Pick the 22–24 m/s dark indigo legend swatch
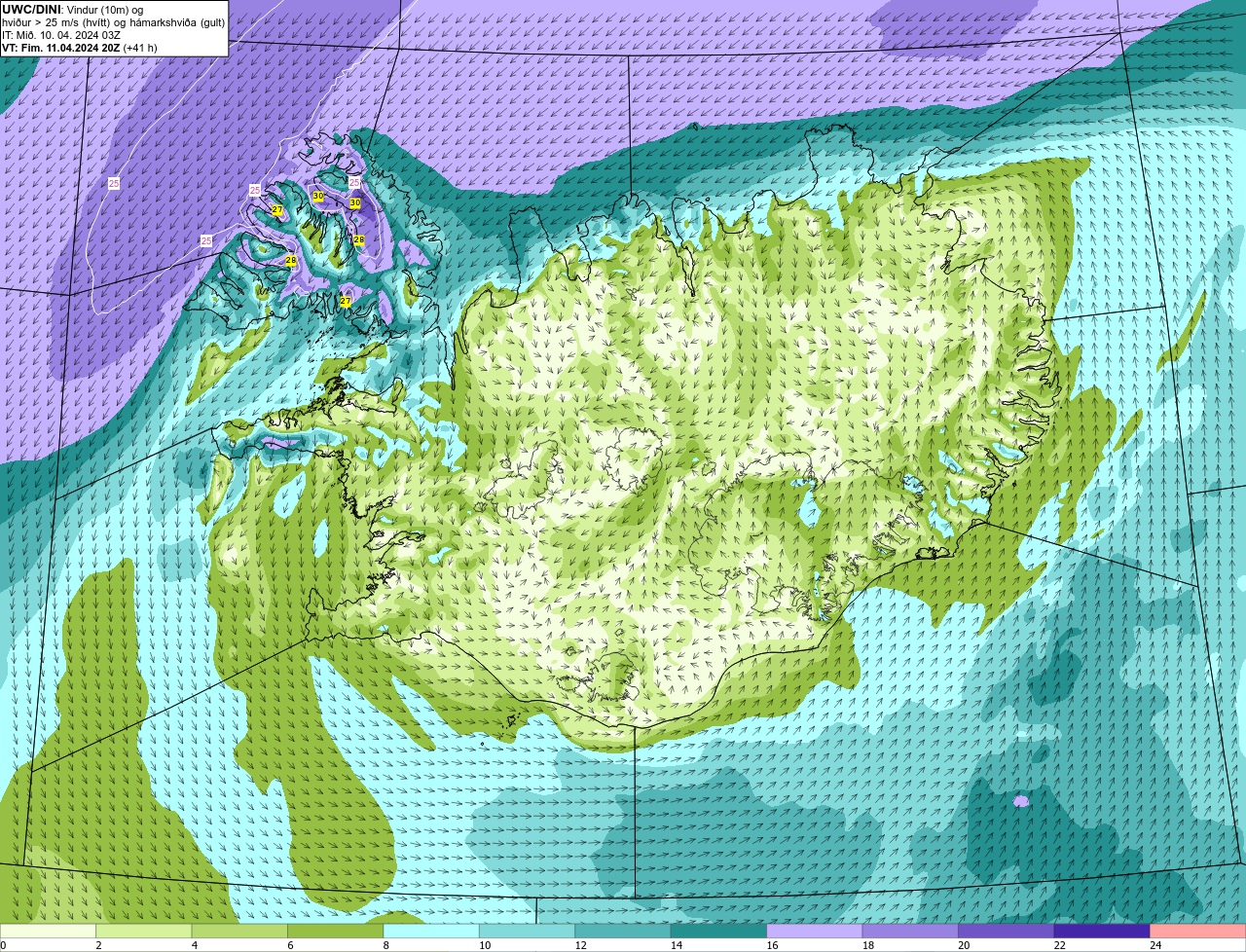Image resolution: width=1246 pixels, height=952 pixels. (x=1102, y=931)
